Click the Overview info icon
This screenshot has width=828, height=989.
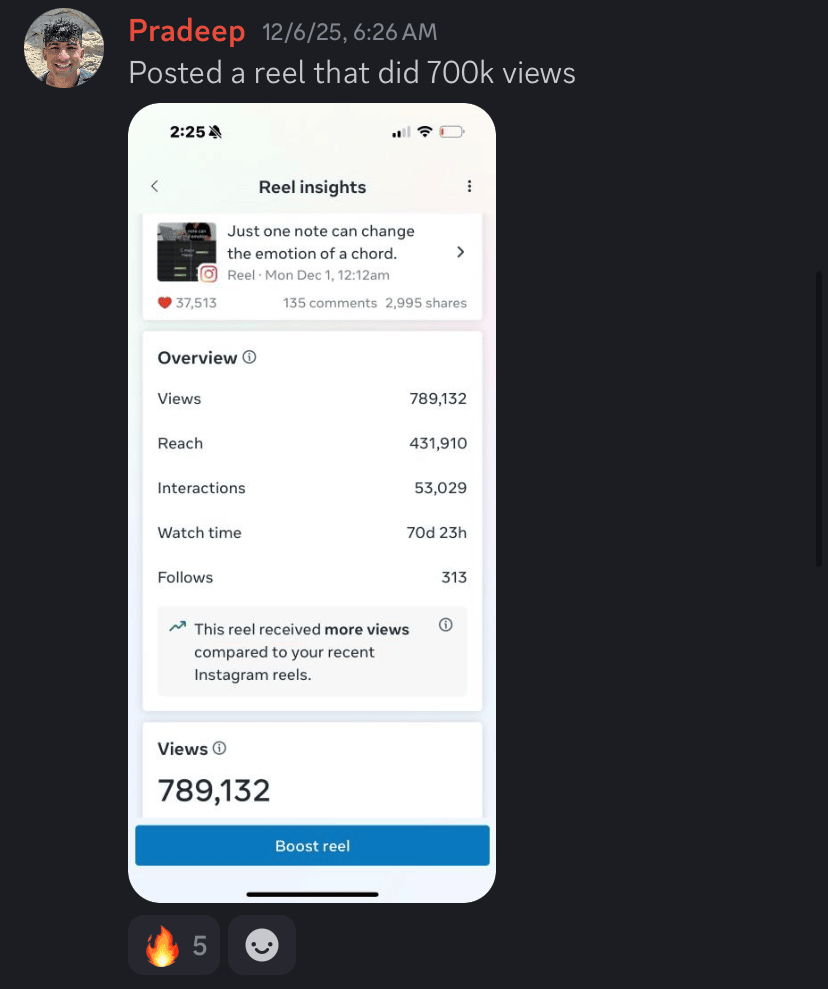[x=248, y=357]
